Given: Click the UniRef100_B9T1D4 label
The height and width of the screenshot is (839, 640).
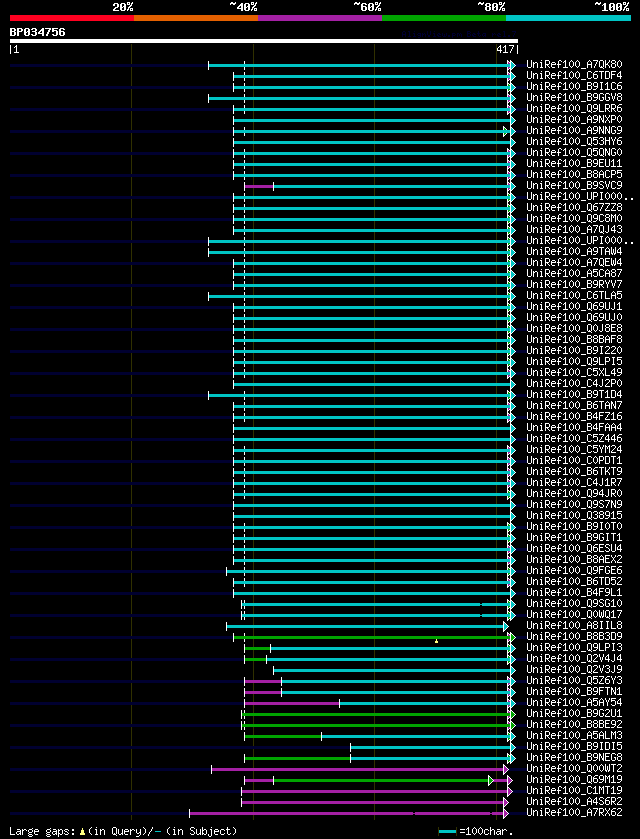Looking at the screenshot, I should pos(574,395).
